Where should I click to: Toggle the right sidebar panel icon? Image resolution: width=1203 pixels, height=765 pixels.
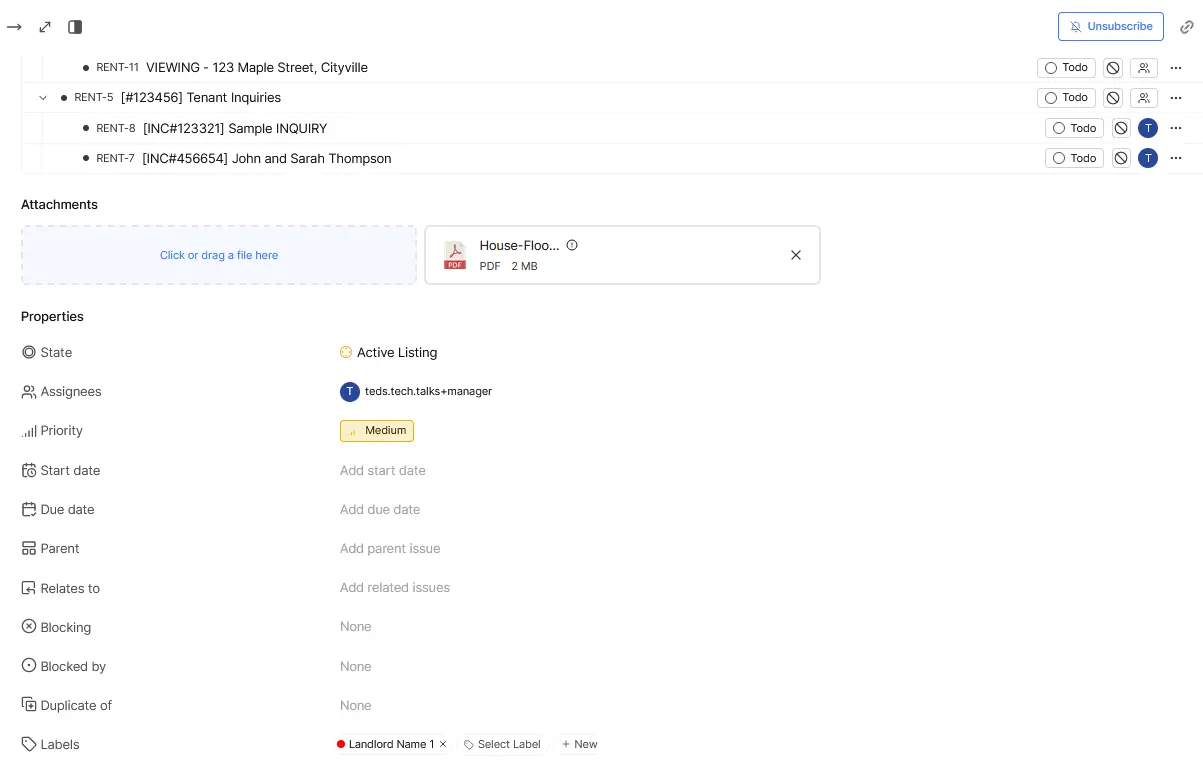click(x=74, y=27)
